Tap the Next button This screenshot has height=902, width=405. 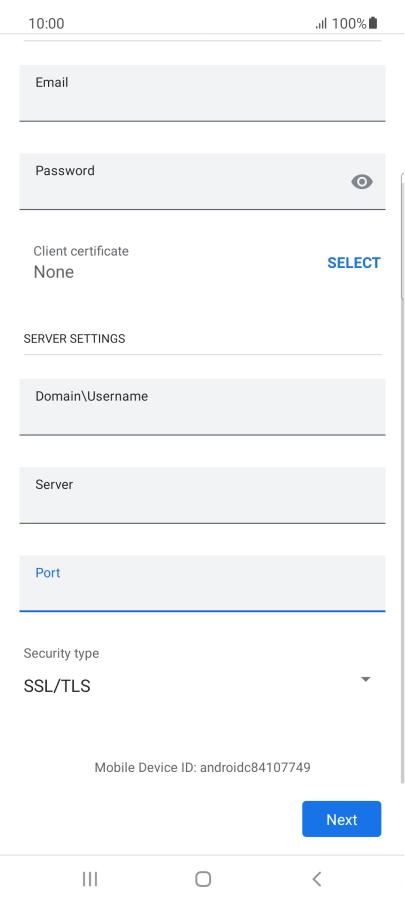coord(342,819)
